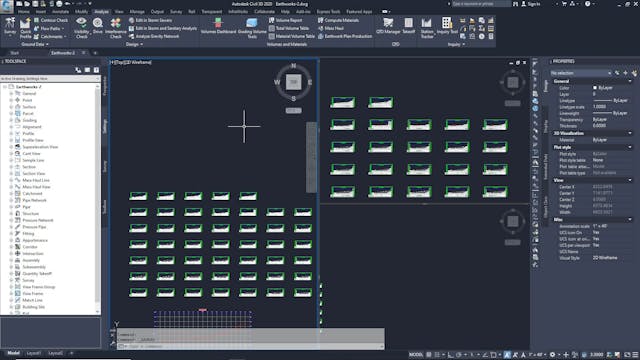Click Edit in Storm and Sanitary Analysis
This screenshot has width=640, height=360.
[162, 28]
